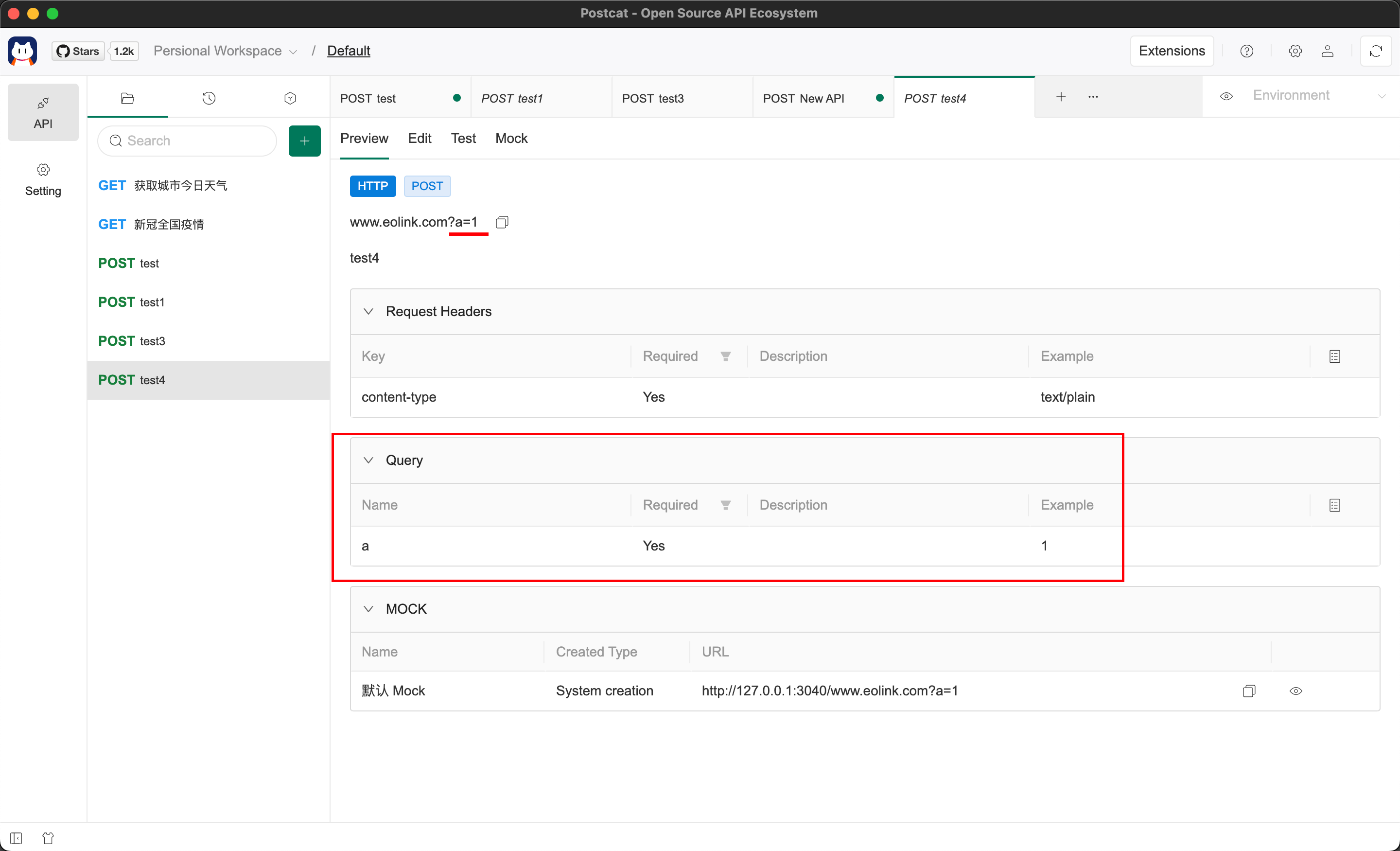Switch to the cube mock tab icon
Screen dimensions: 1400x851
click(x=290, y=98)
